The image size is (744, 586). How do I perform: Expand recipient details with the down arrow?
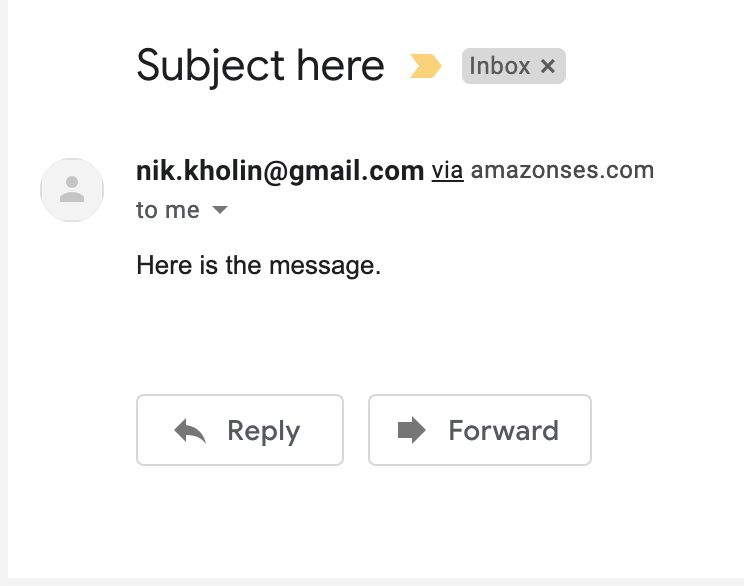pos(221,211)
